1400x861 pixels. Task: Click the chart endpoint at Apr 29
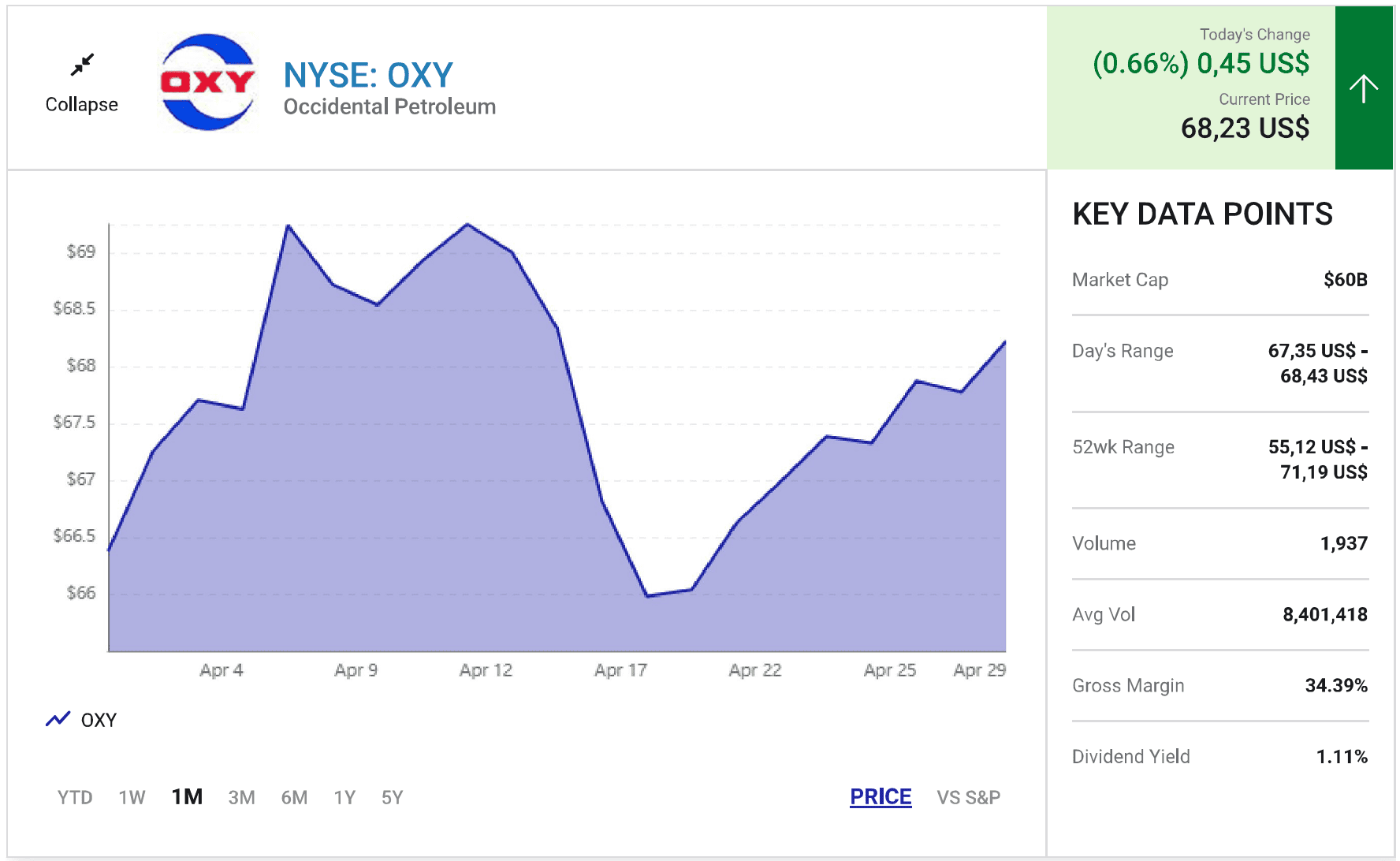[1004, 342]
